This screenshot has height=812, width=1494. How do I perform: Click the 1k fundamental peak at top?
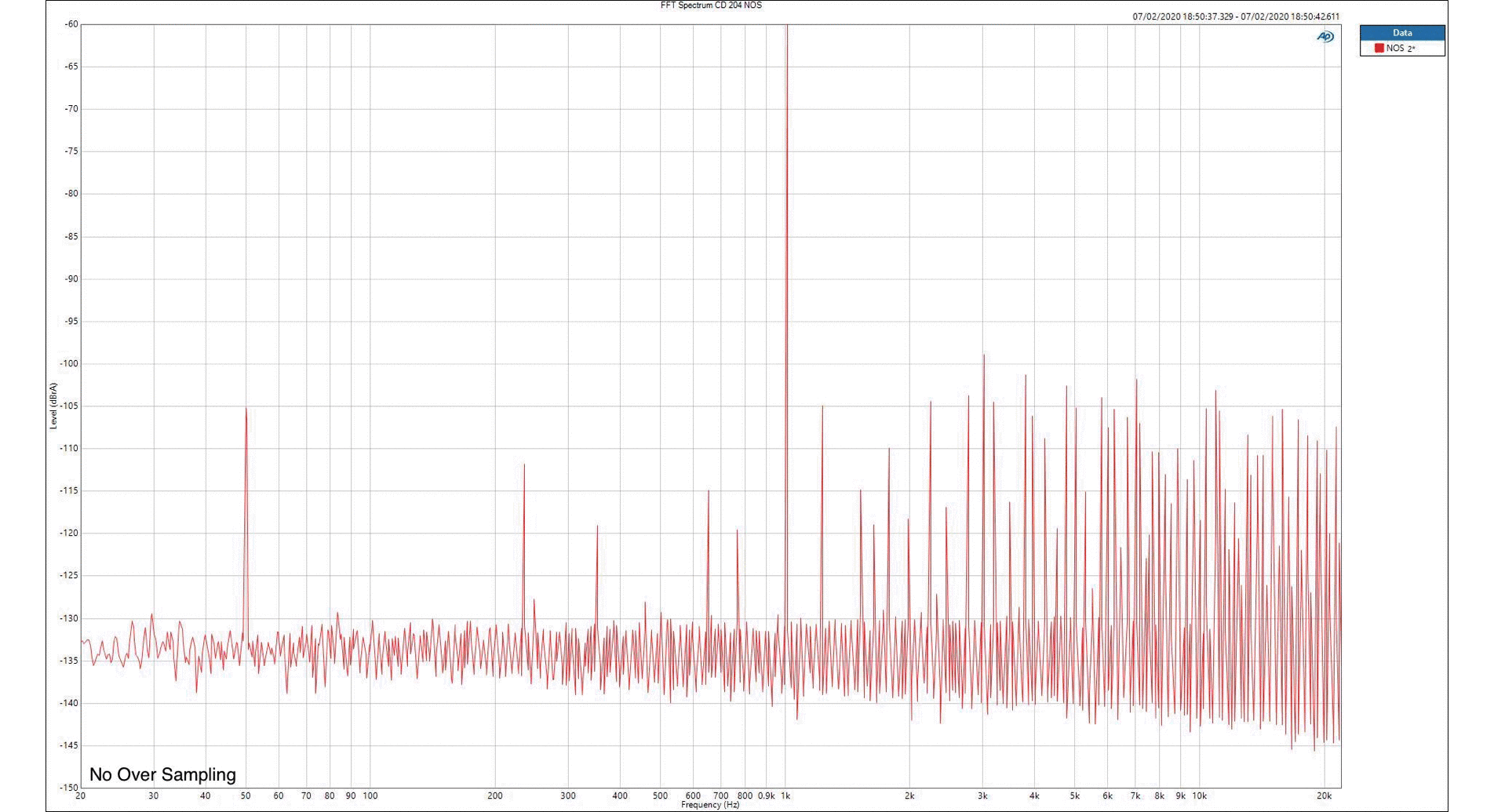pyautogui.click(x=786, y=28)
